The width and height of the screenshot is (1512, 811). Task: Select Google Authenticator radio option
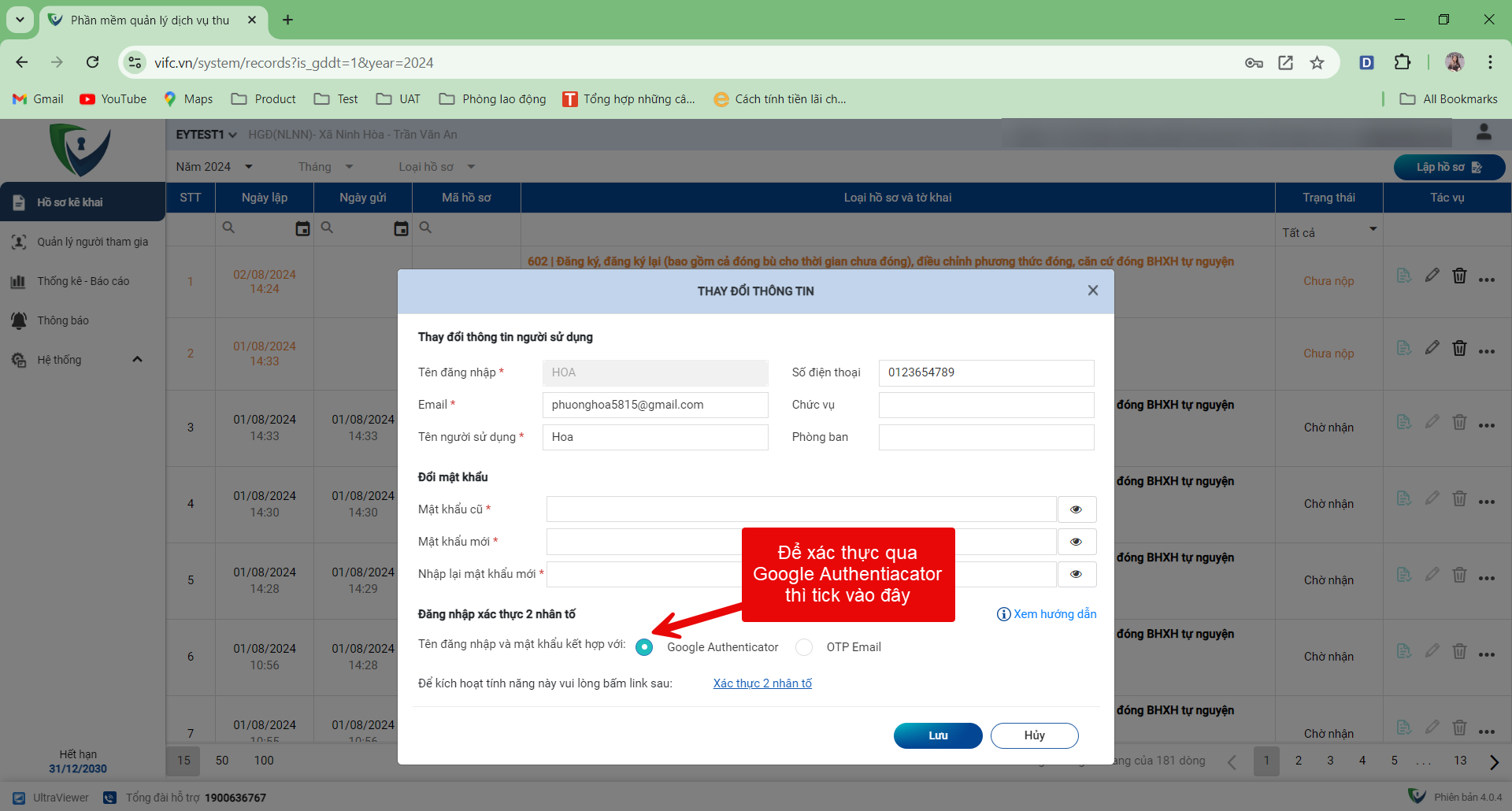click(644, 647)
